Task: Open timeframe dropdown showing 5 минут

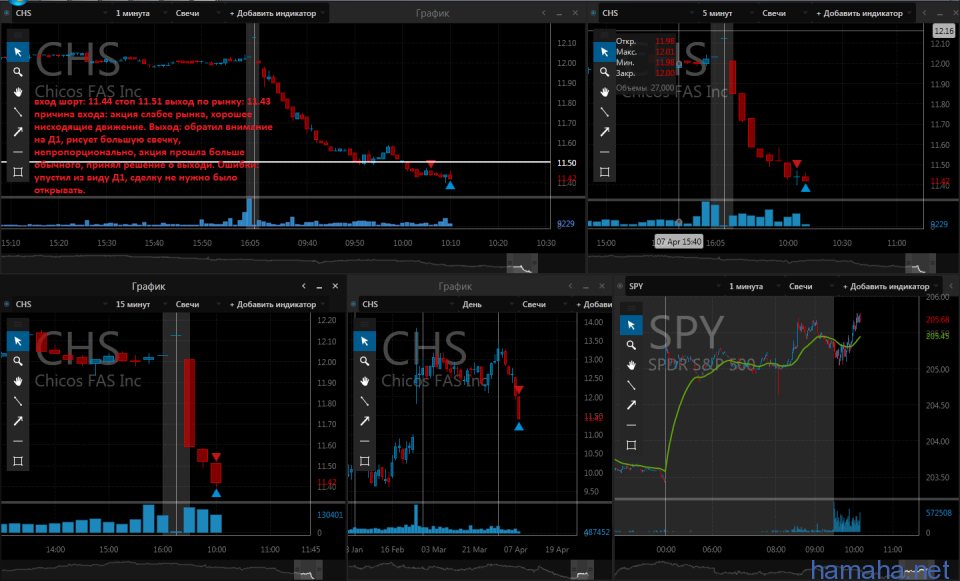Action: point(725,13)
